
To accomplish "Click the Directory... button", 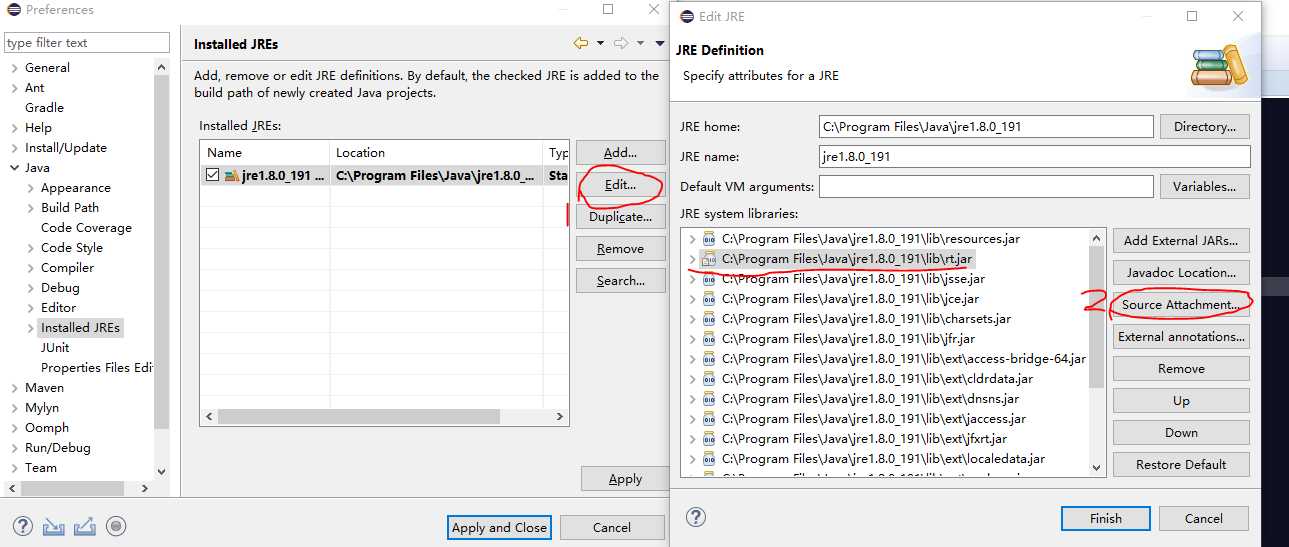I will point(1205,127).
